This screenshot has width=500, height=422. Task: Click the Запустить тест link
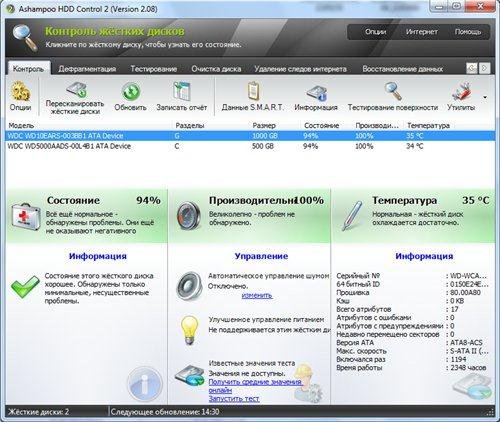(x=234, y=399)
